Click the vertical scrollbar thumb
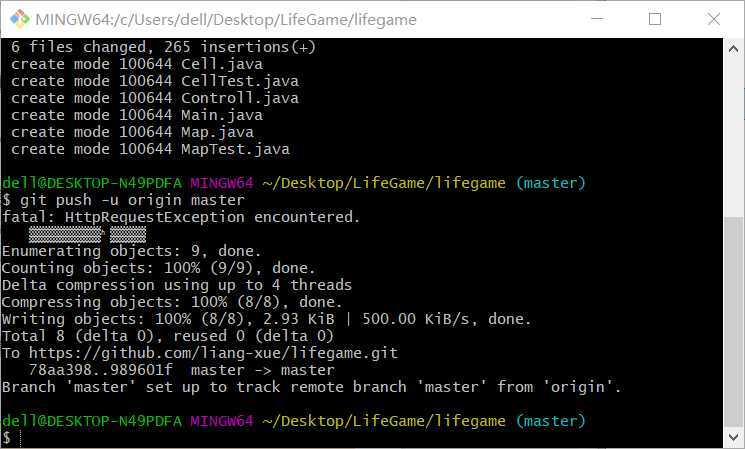 coord(733,322)
